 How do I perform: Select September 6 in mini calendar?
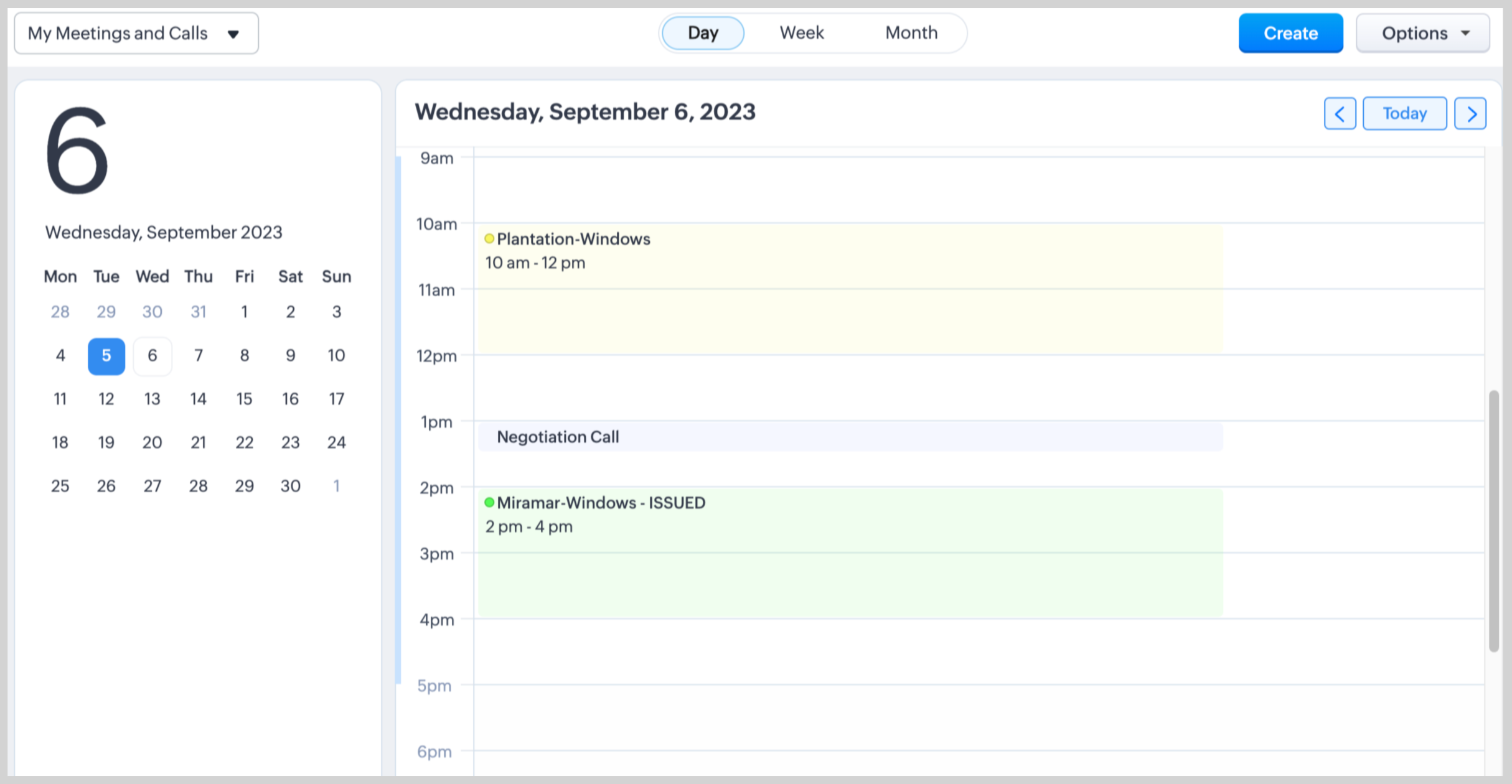[153, 356]
